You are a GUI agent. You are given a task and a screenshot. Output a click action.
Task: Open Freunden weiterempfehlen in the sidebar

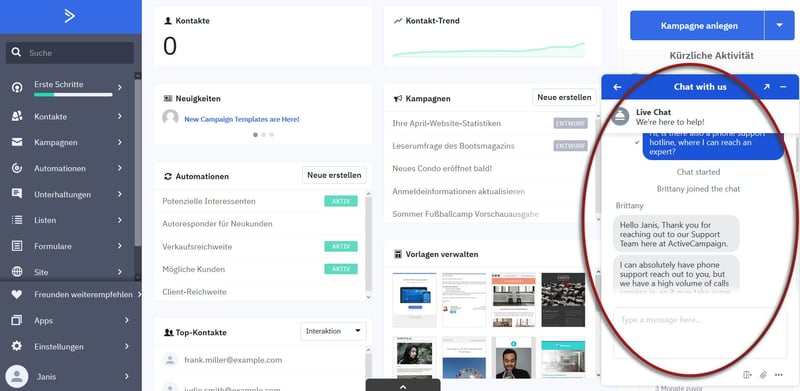pyautogui.click(x=83, y=295)
